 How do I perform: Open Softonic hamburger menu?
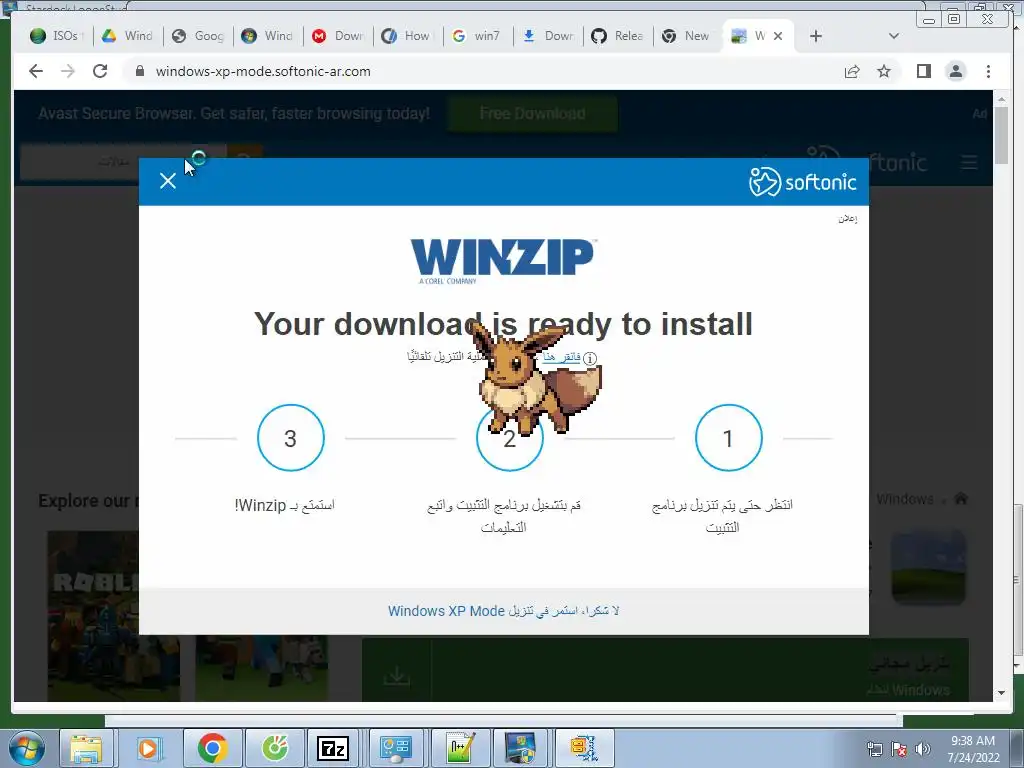point(969,162)
